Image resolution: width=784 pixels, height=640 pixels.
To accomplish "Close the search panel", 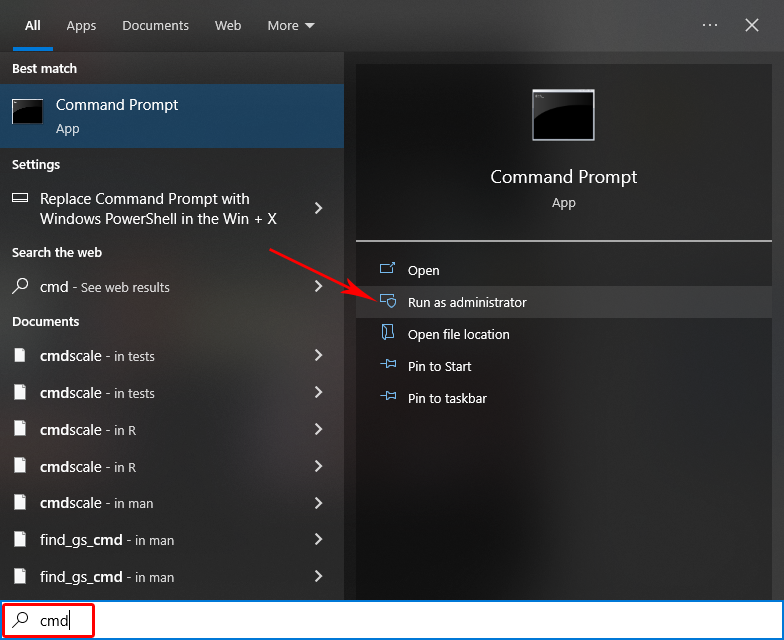I will [x=752, y=25].
